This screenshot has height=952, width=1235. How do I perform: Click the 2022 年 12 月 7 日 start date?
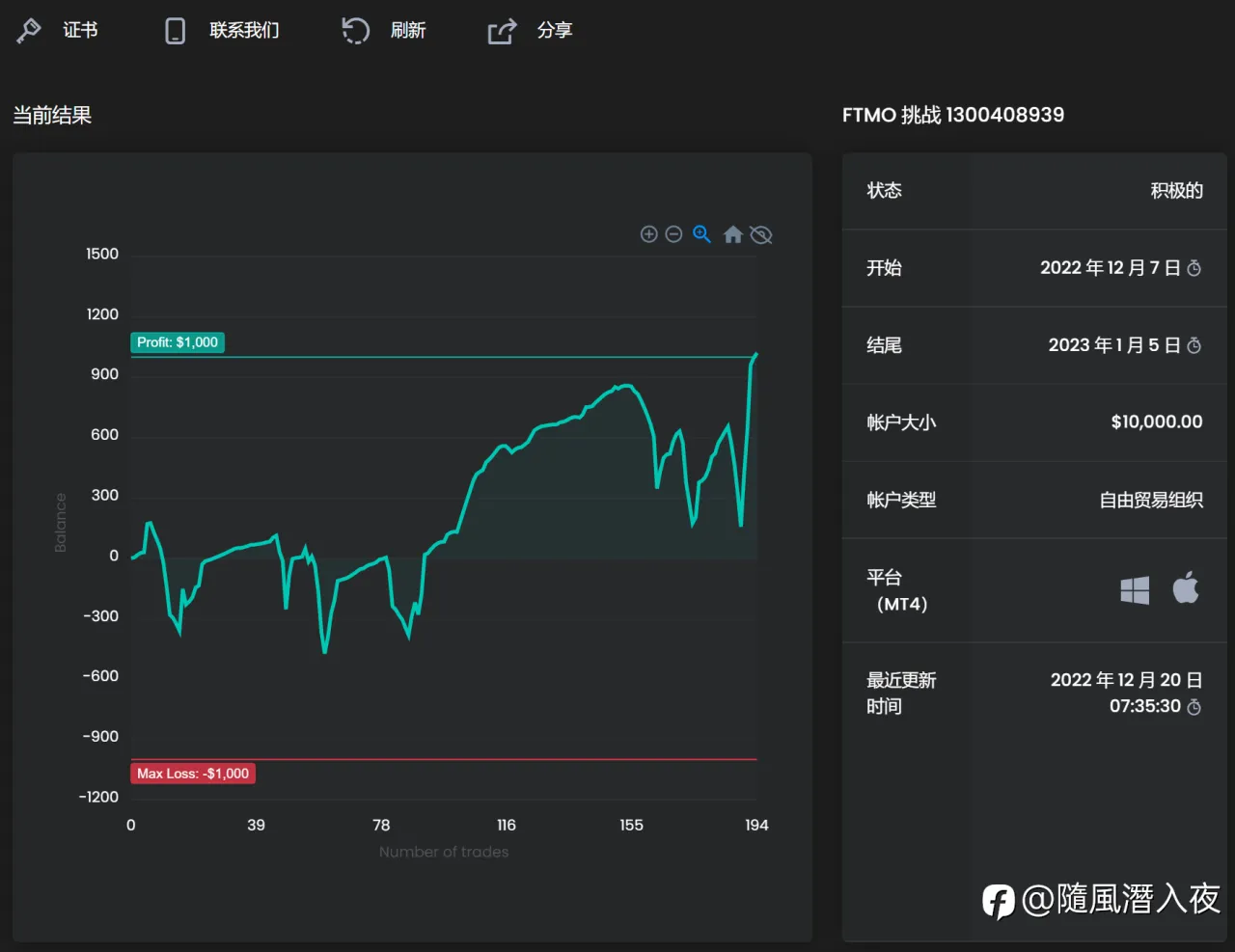point(1110,268)
